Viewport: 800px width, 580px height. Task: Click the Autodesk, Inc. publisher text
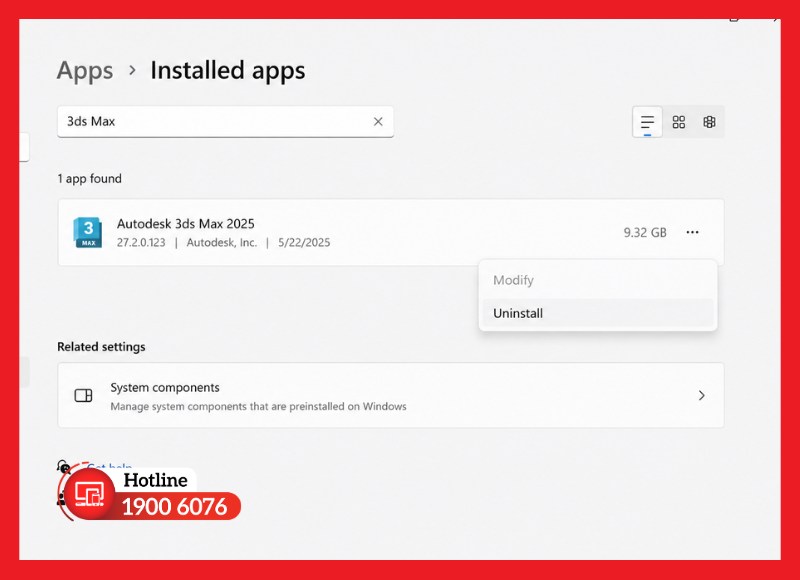(221, 242)
